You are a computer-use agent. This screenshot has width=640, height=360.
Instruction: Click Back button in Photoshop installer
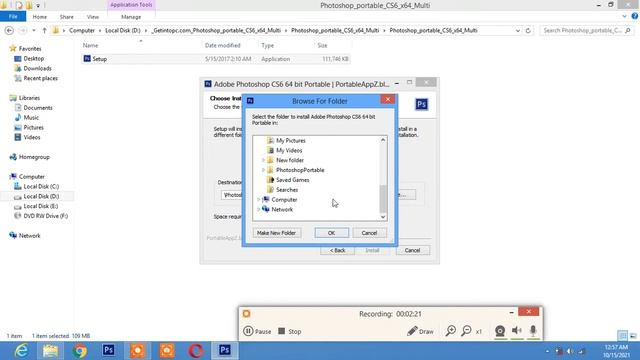pos(337,250)
